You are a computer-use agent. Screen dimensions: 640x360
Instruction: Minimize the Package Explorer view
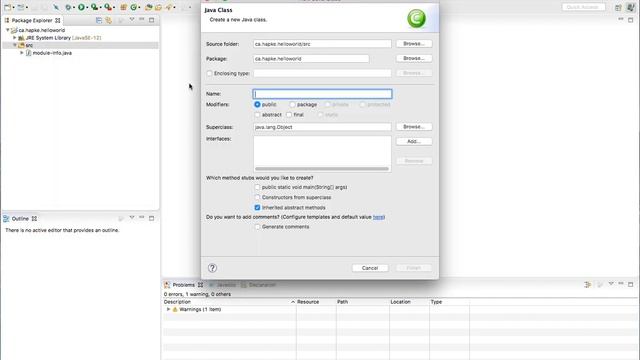[x=142, y=20]
